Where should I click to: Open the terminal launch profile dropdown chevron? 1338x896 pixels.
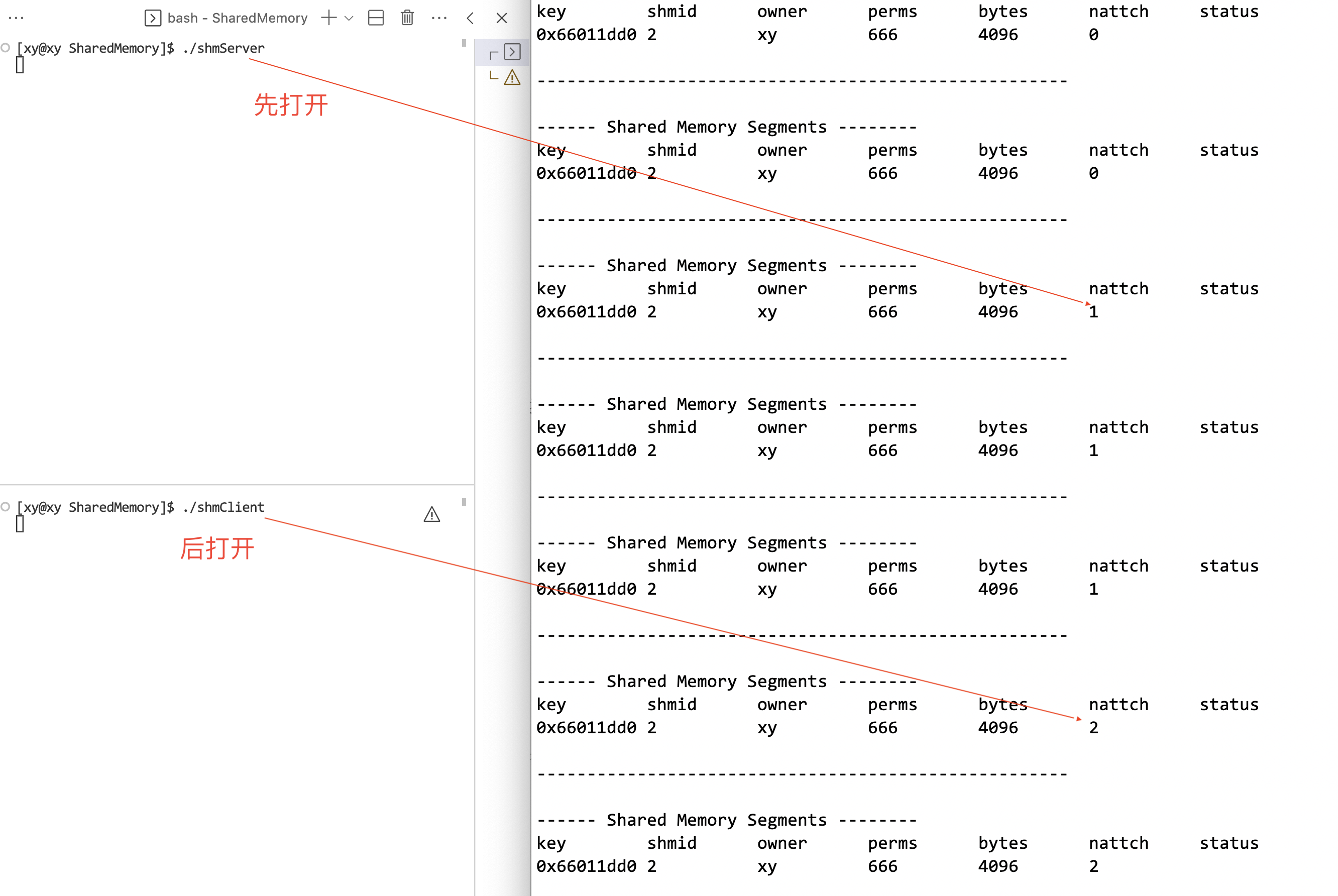point(349,18)
